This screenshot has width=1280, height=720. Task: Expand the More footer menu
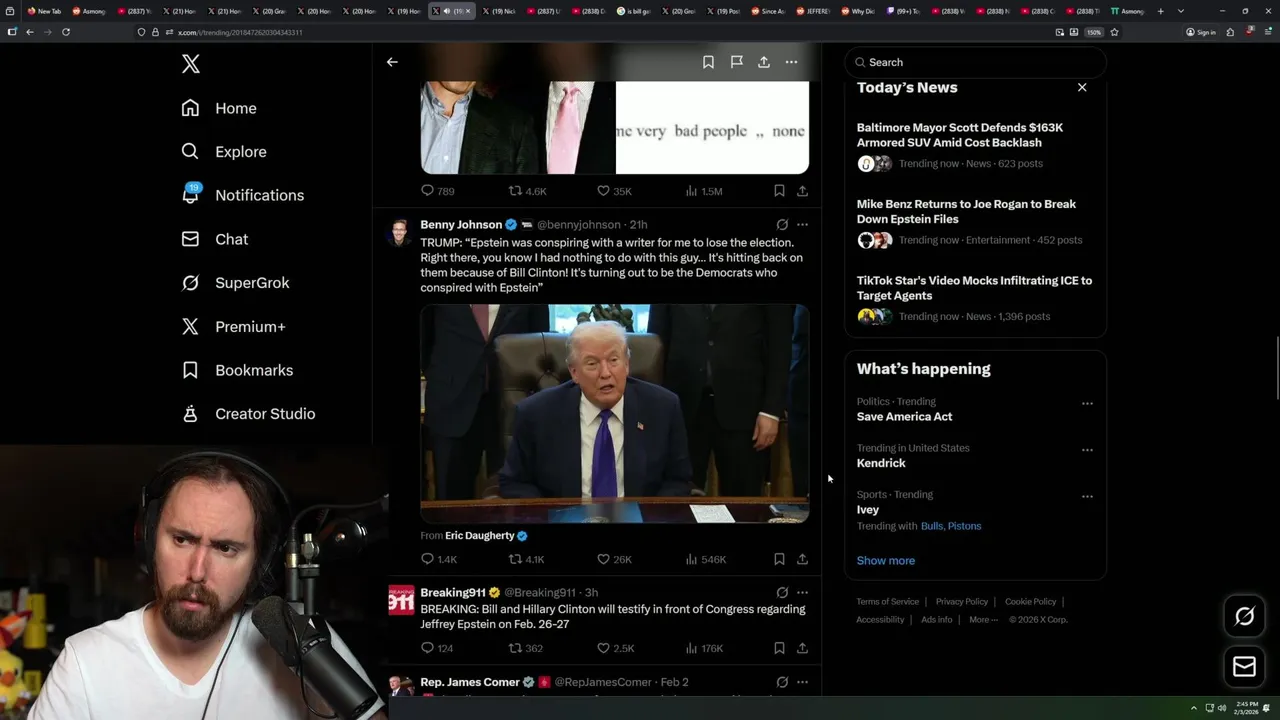(x=984, y=620)
